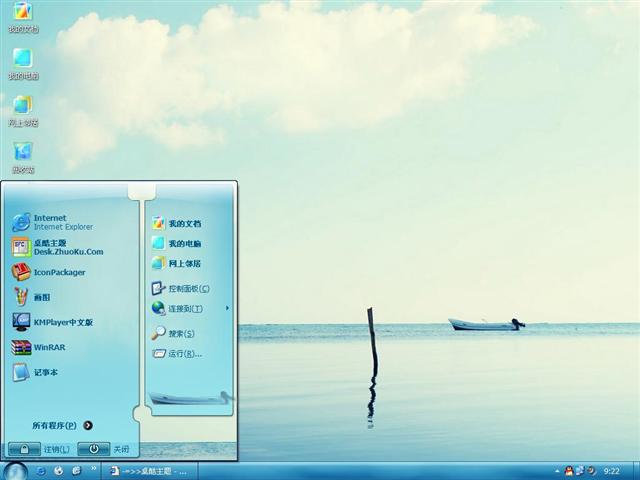
Task: Open WinRAR from the Start menu
Action: pyautogui.click(x=47, y=347)
